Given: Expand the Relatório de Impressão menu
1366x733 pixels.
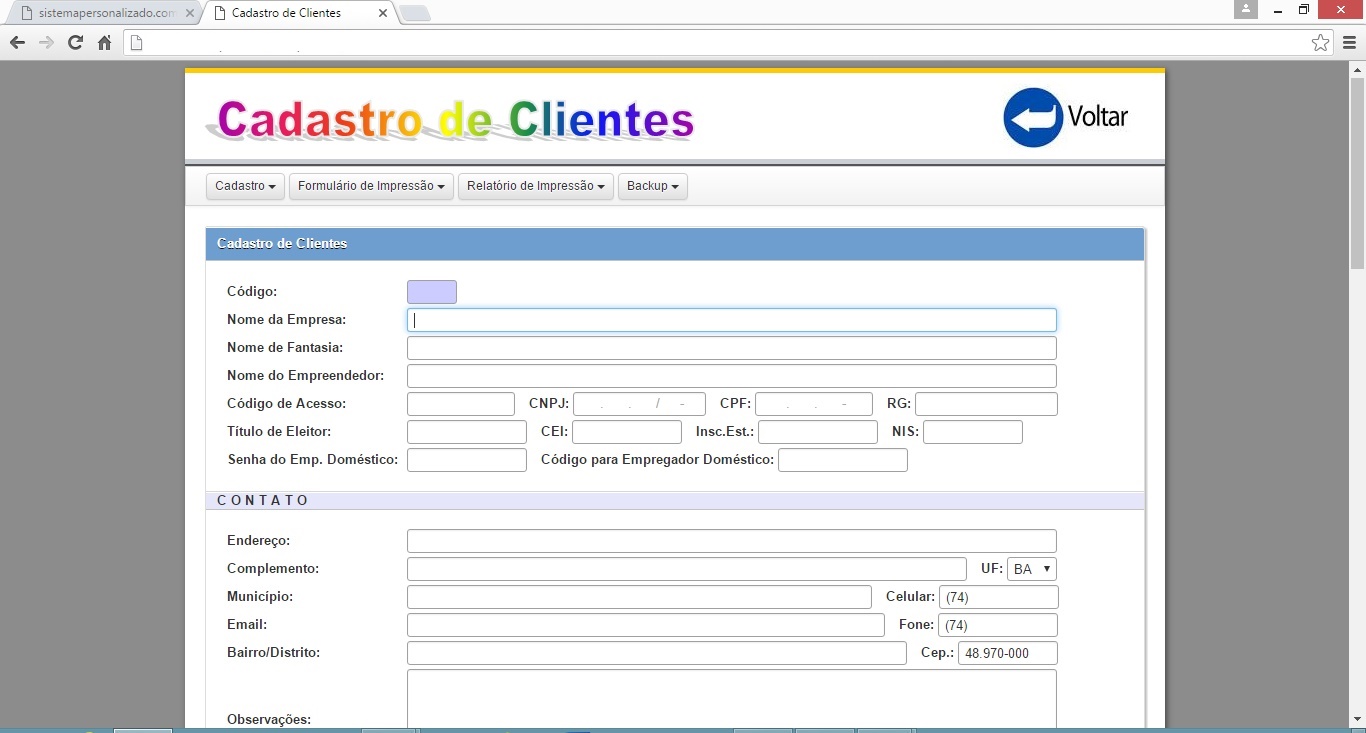Looking at the screenshot, I should (x=535, y=186).
